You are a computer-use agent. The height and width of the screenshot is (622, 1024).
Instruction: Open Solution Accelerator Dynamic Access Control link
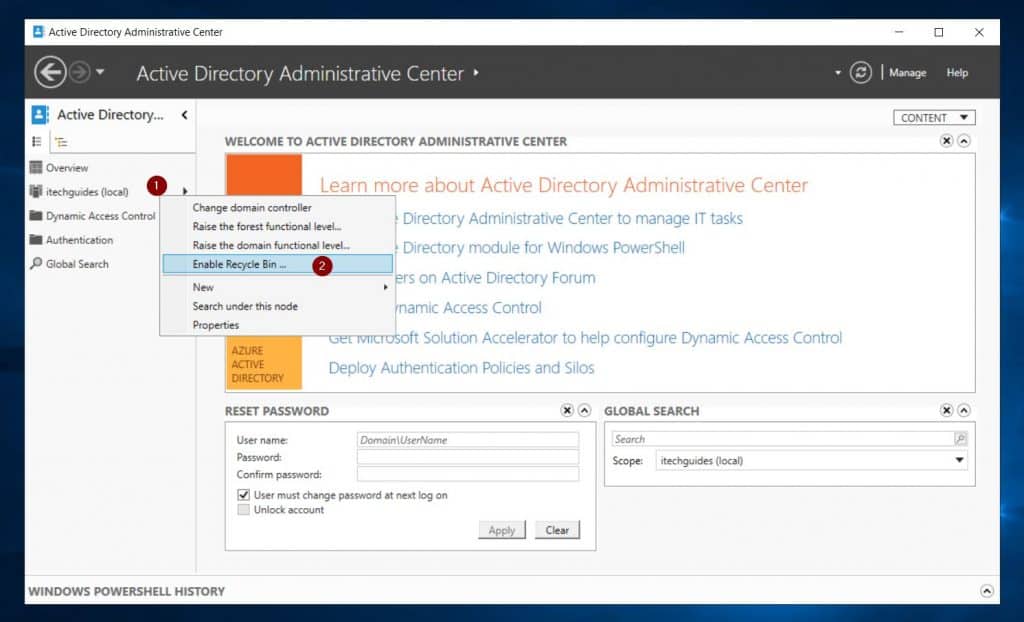pyautogui.click(x=585, y=338)
